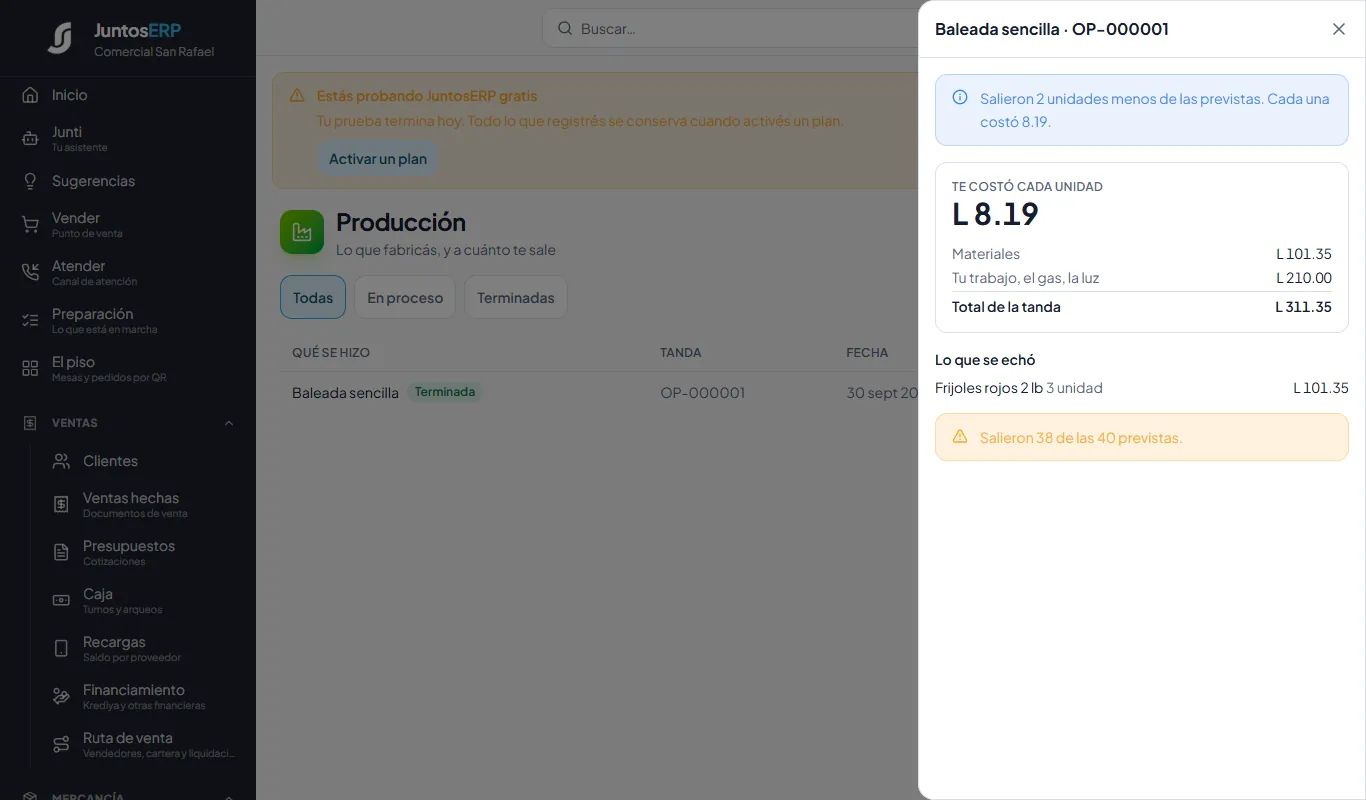This screenshot has height=800, width=1366.
Task: Click the Sugerencias lightbulb icon
Action: coord(30,181)
